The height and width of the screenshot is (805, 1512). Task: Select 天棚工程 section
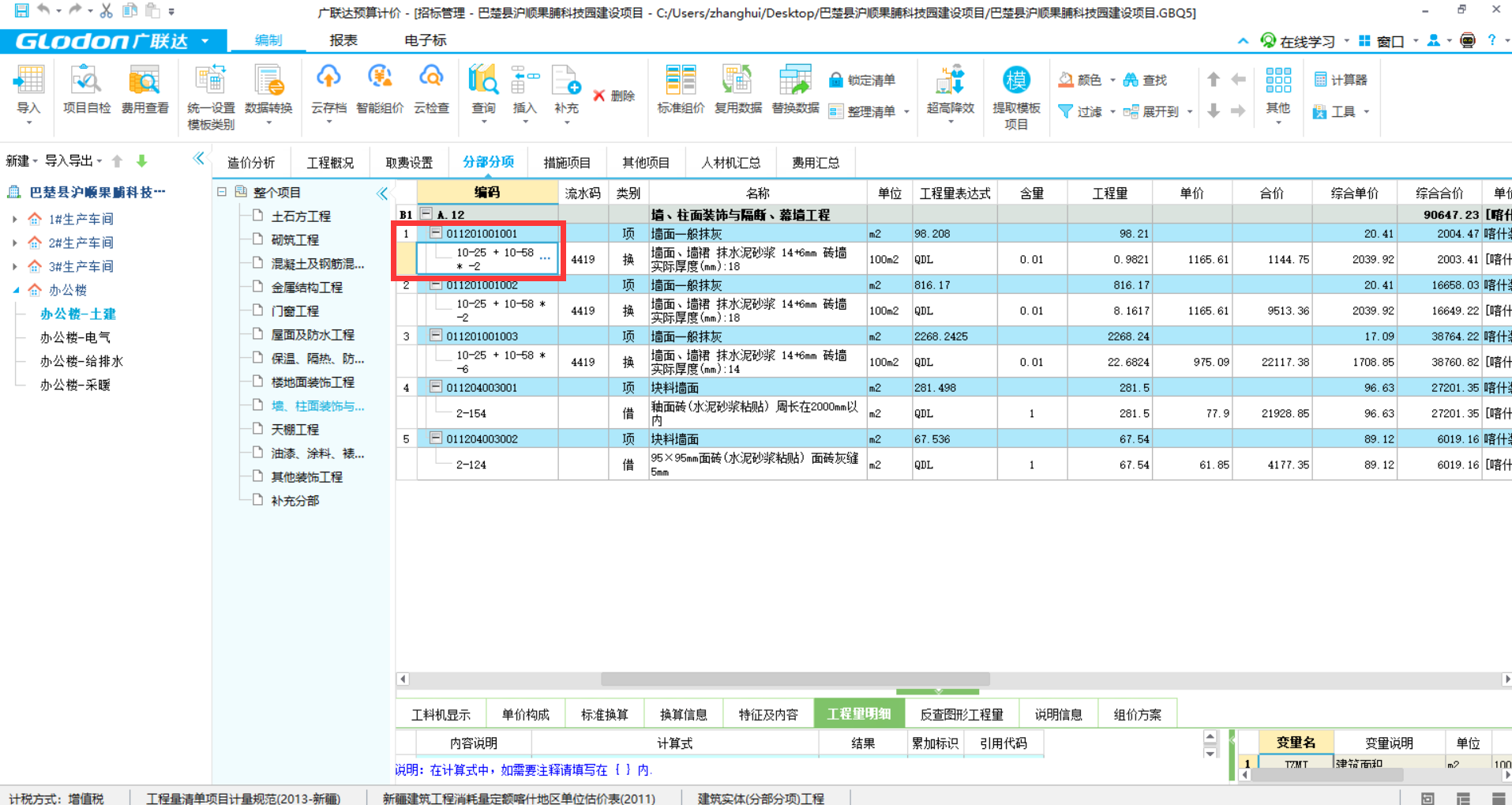295,429
